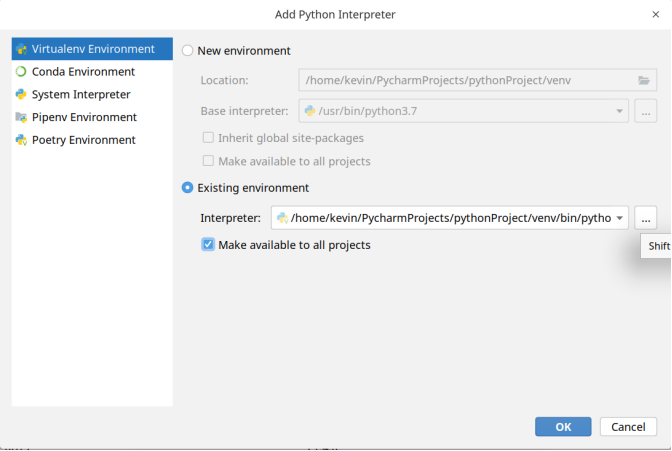
Task: Click the Virtualenv Environment python icon
Action: point(21,49)
